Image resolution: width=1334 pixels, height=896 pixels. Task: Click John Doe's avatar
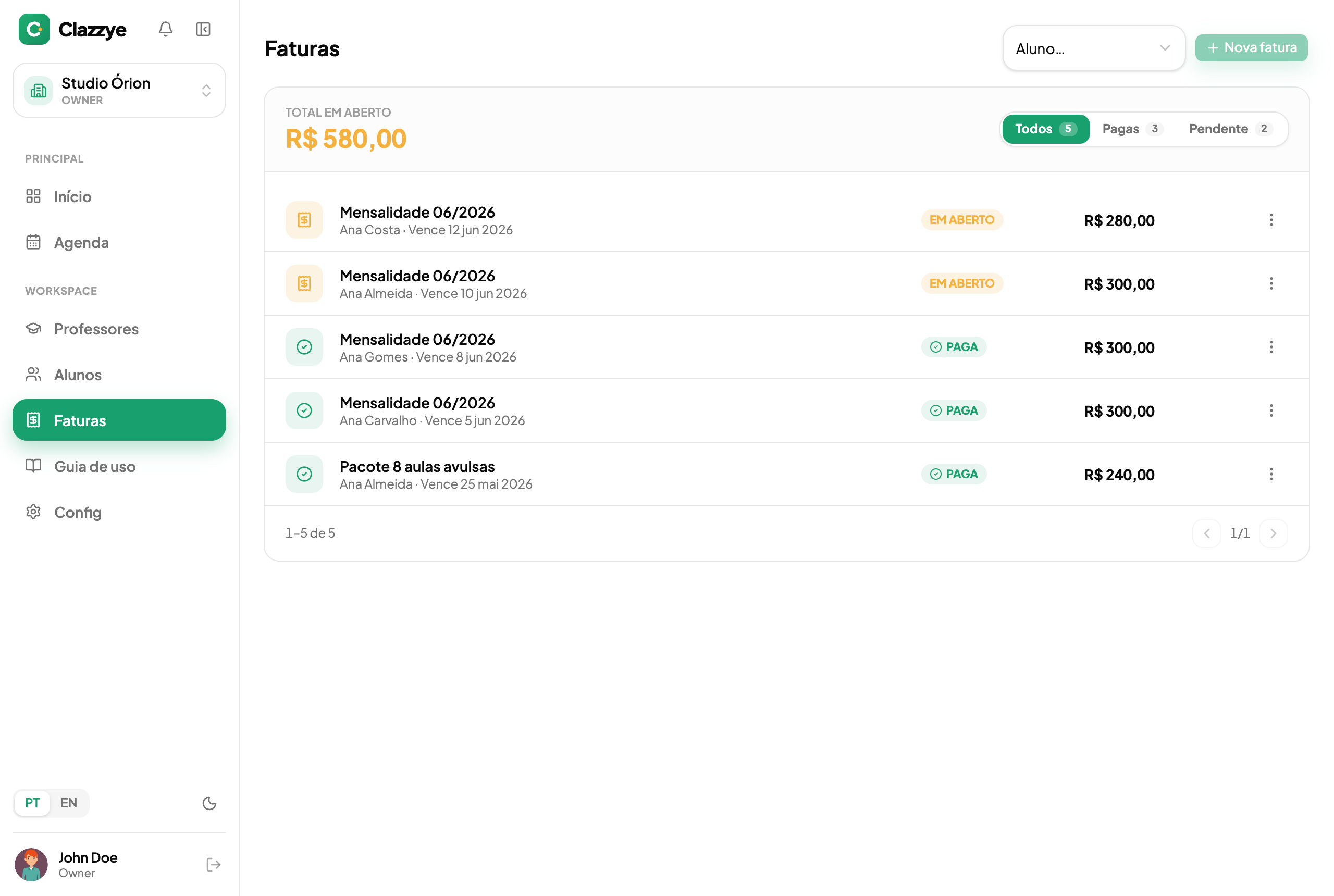point(31,865)
